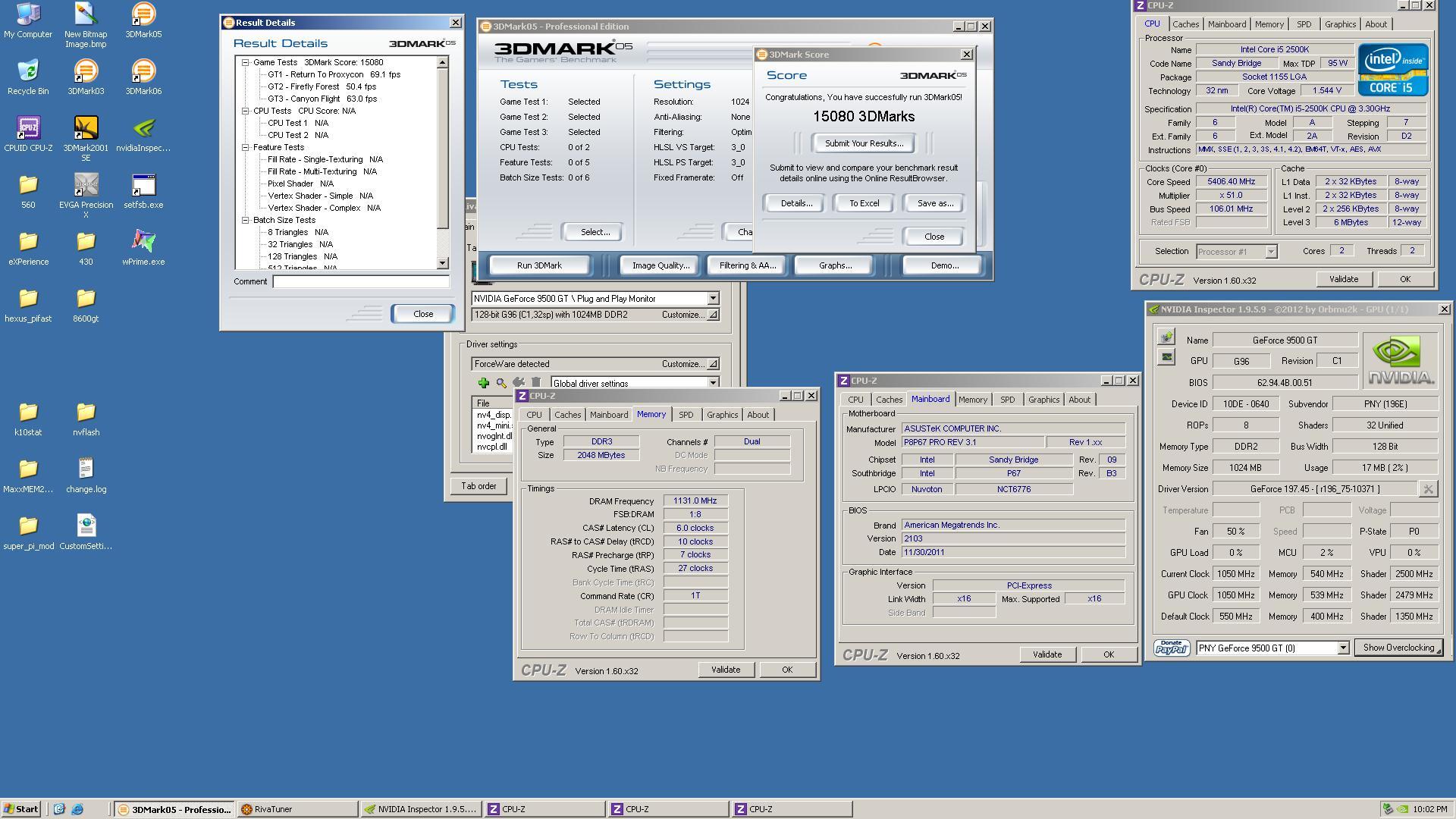Launch the 3DMark03 desktop shortcut
The width and height of the screenshot is (1456, 819).
[86, 77]
